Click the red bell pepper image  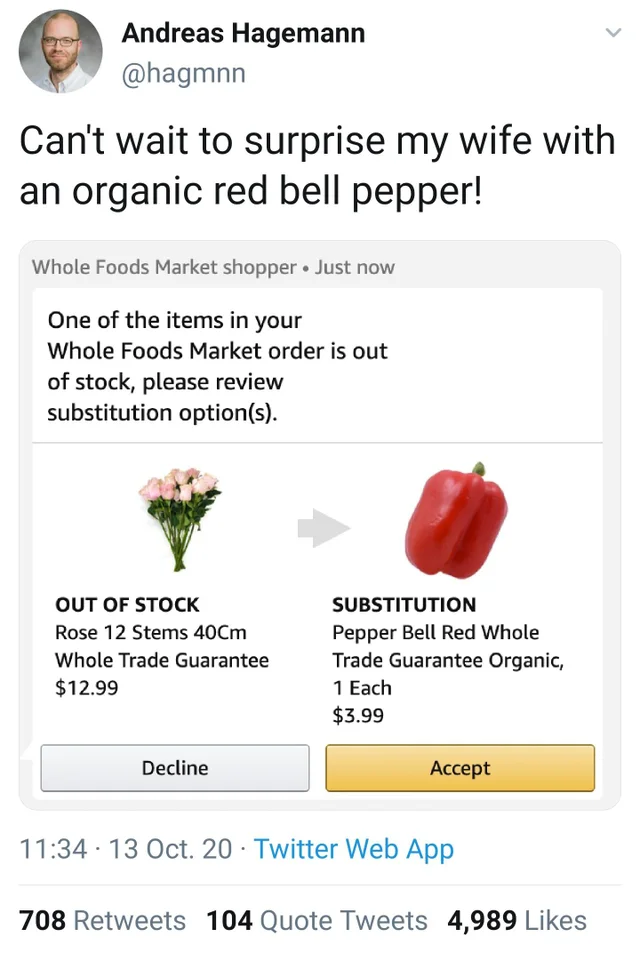tap(456, 522)
